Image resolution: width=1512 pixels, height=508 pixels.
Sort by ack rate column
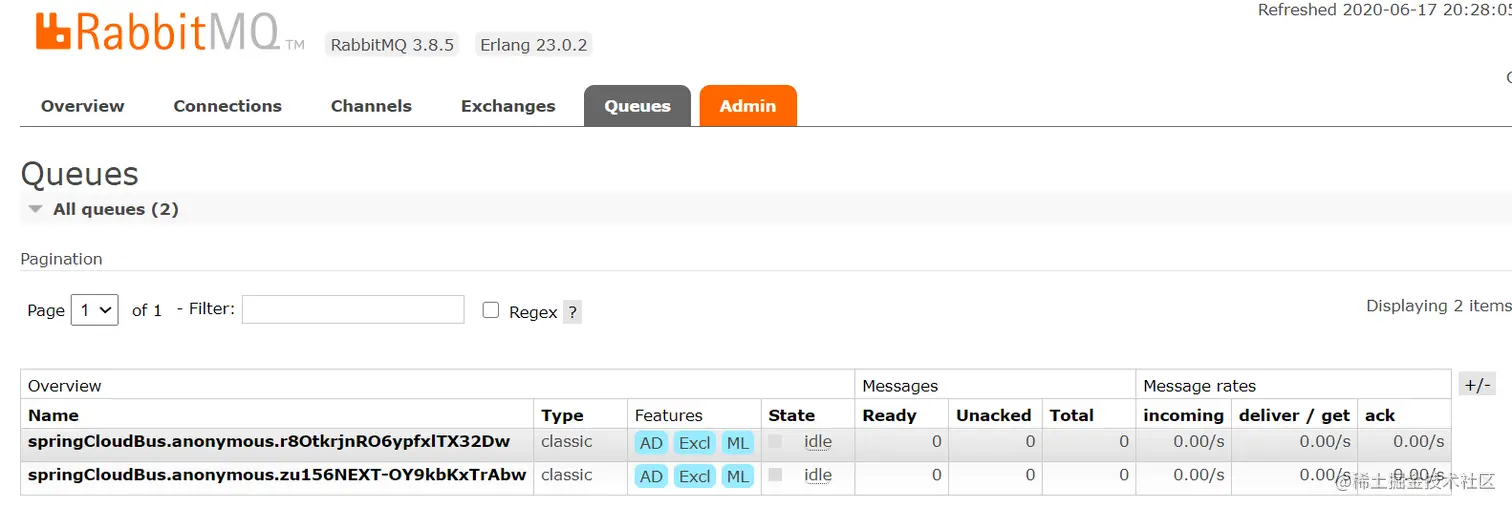1379,415
